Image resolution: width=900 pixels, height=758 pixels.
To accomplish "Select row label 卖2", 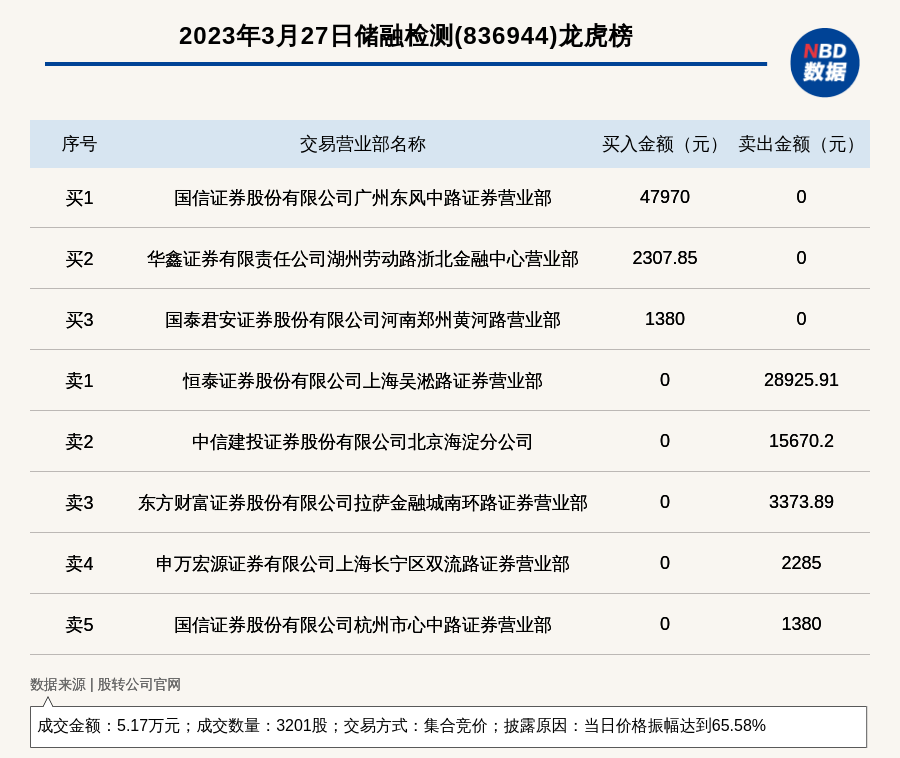I will coord(79,442).
